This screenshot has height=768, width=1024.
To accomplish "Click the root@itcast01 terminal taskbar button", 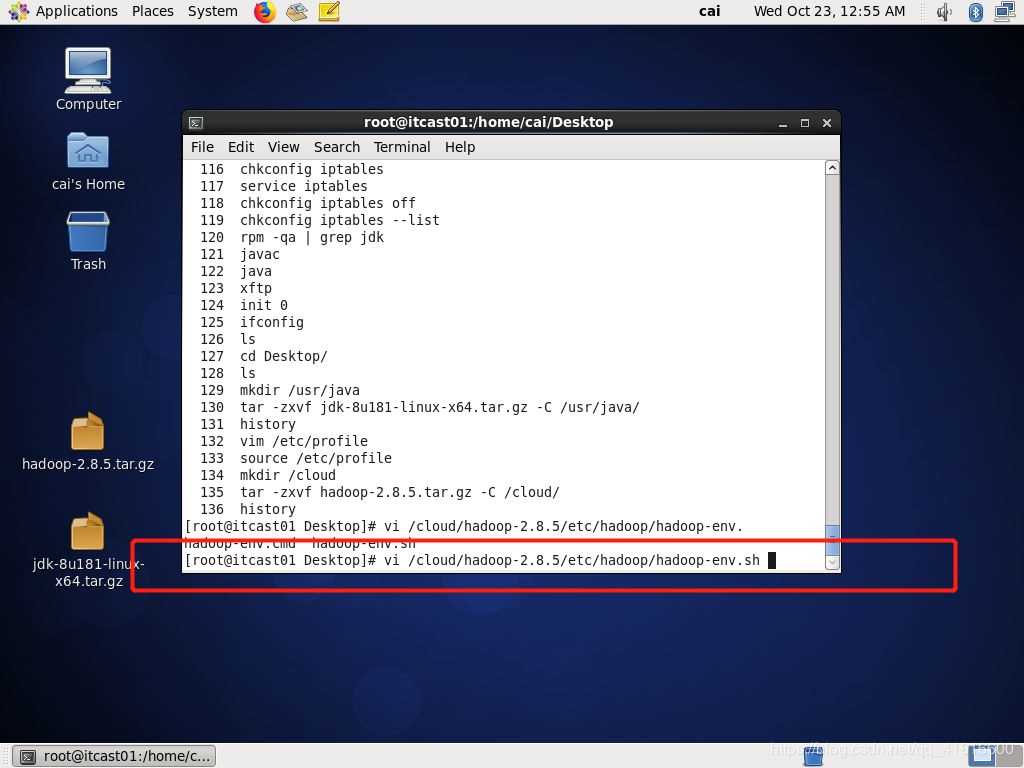I will point(117,756).
